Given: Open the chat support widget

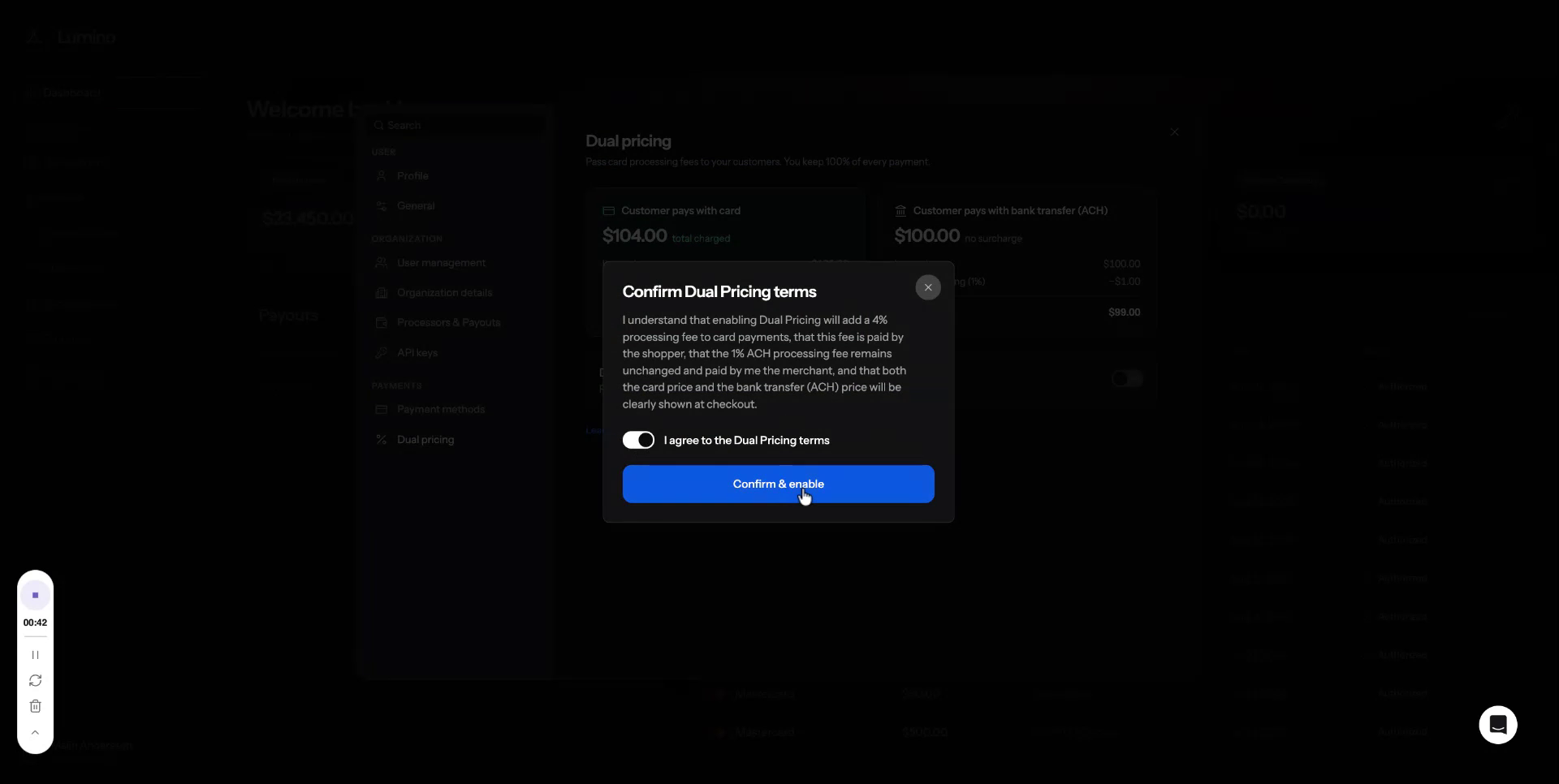Looking at the screenshot, I should pos(1498,725).
